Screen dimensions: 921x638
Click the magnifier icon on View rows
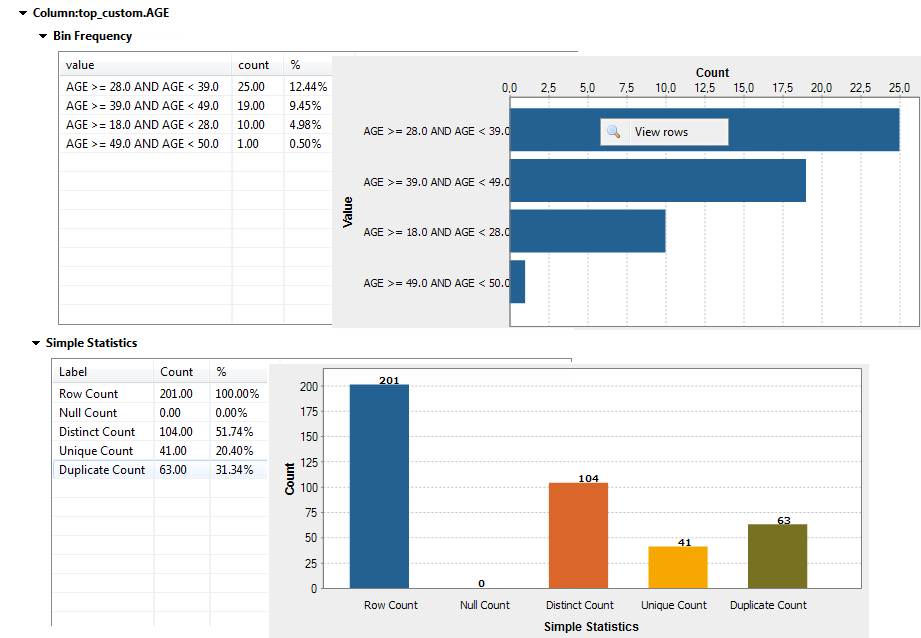[x=615, y=130]
